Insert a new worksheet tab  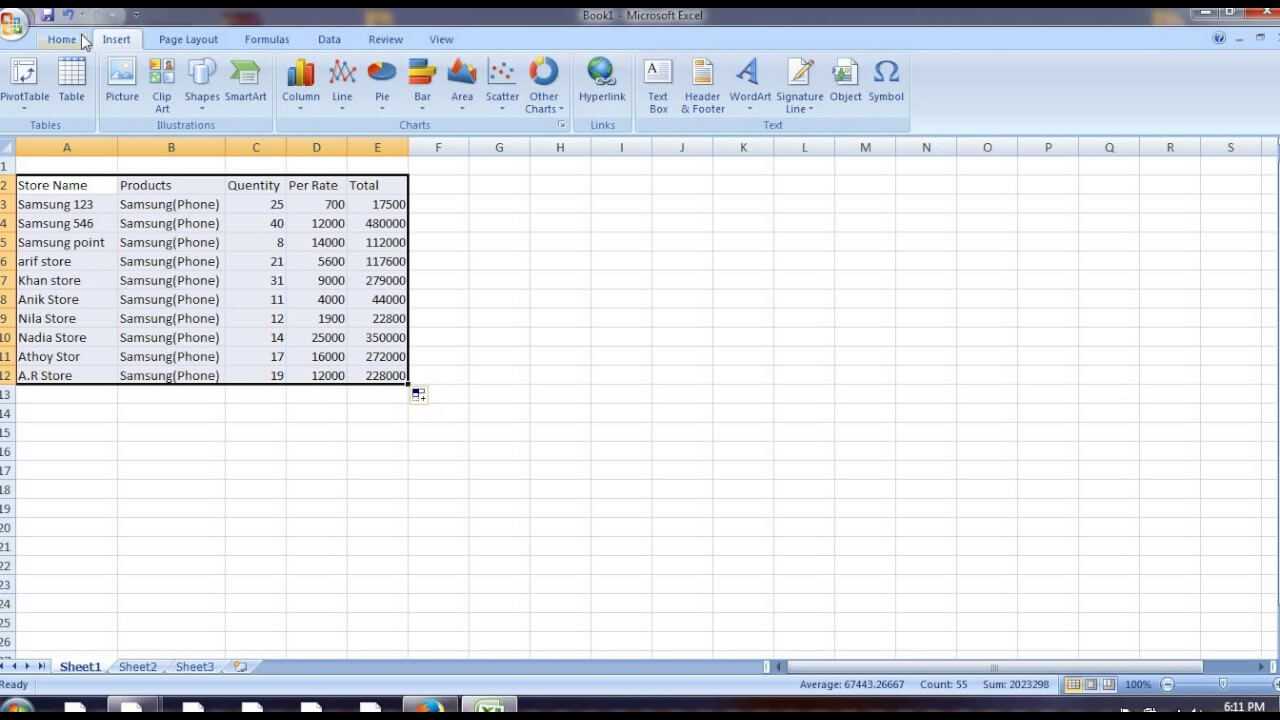(240, 666)
